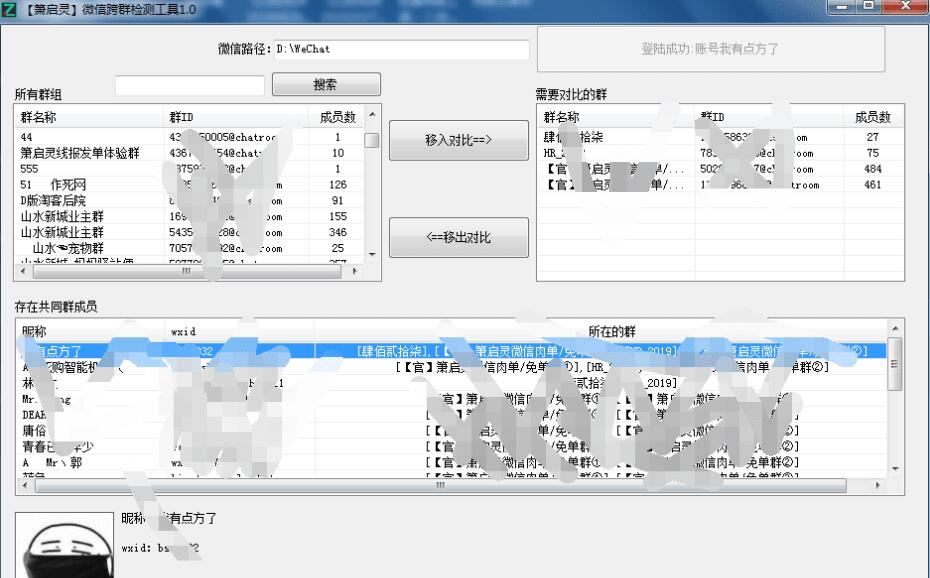Click the app icon in title bar
930x578 pixels.
coord(8,9)
